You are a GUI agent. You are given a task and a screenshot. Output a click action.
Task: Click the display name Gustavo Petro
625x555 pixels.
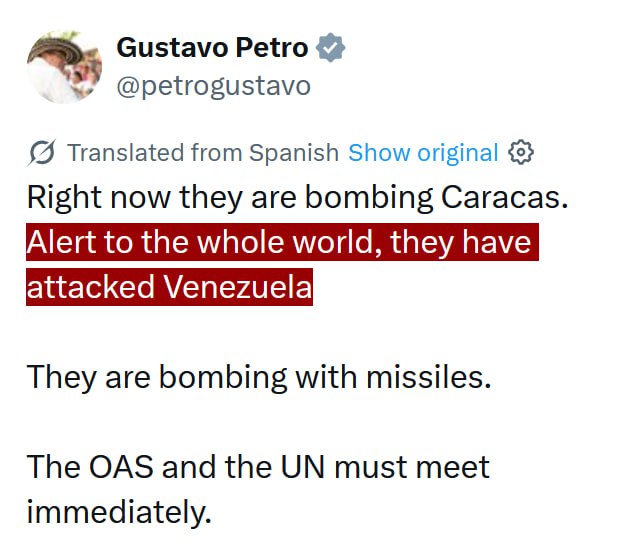212,47
